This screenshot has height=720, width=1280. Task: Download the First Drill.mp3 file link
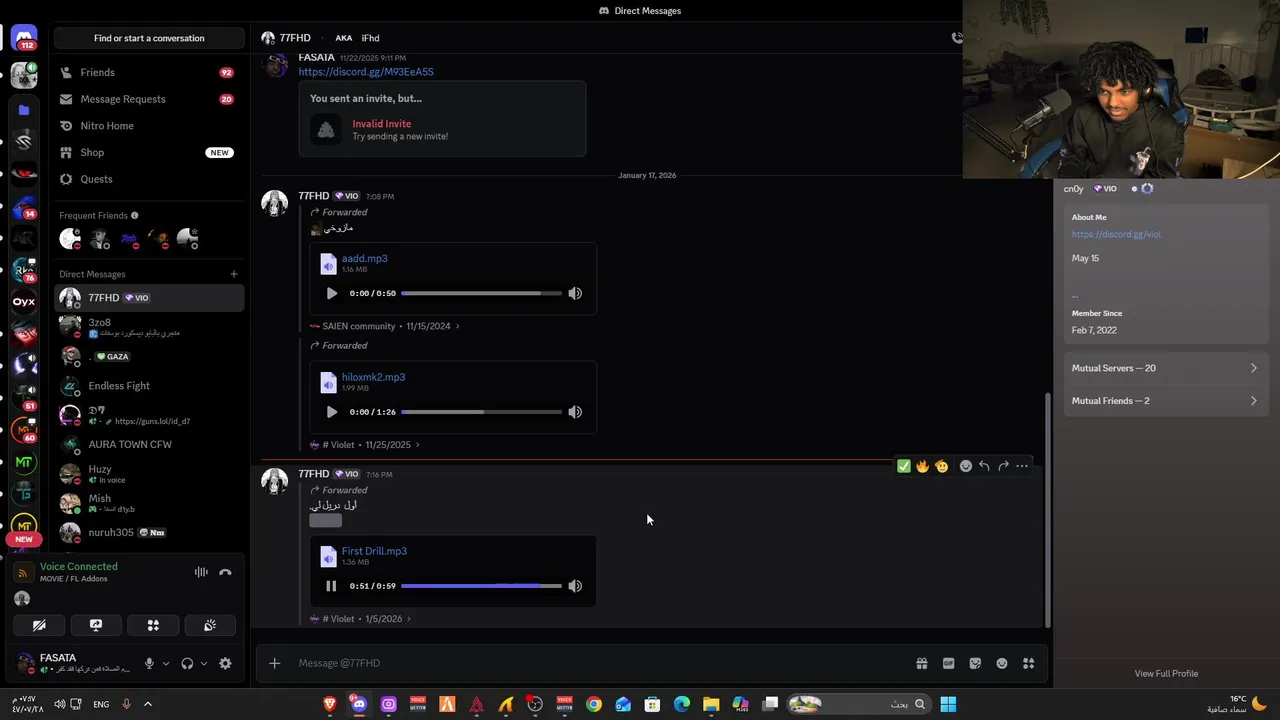pos(374,551)
